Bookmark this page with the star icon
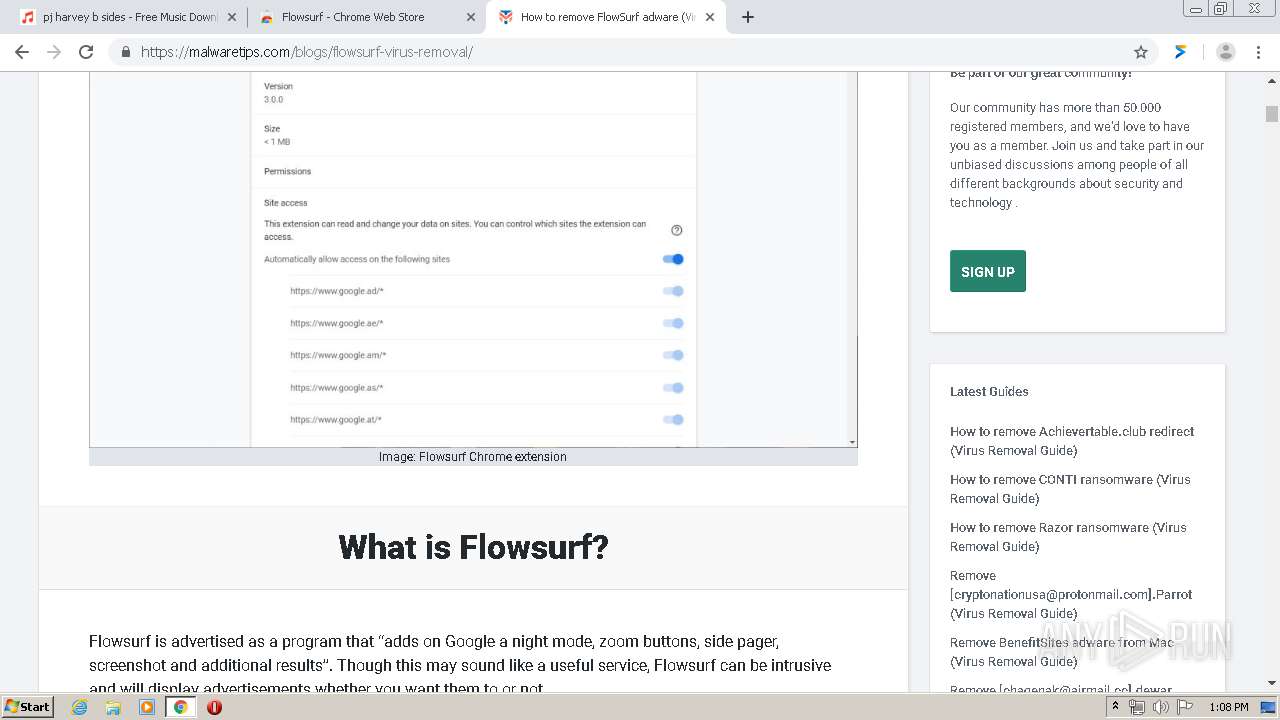1280x720 pixels. [1141, 52]
